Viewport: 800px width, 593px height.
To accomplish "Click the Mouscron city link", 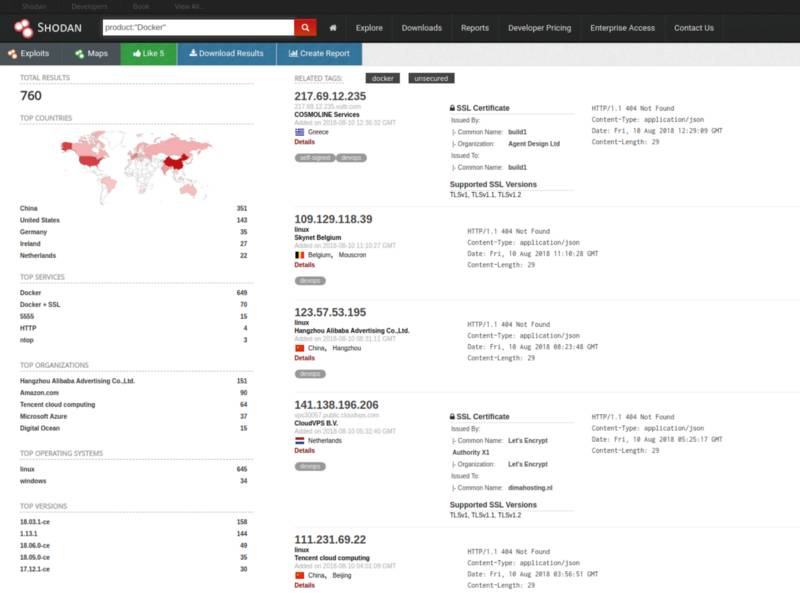I will (353, 255).
